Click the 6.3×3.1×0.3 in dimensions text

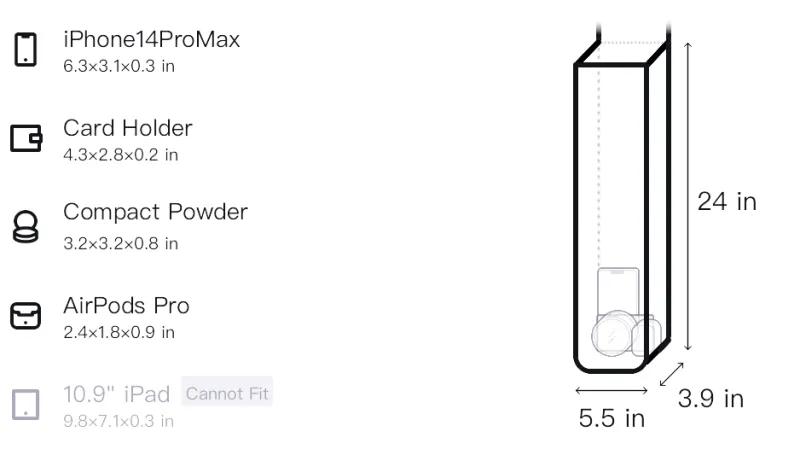[x=119, y=66]
